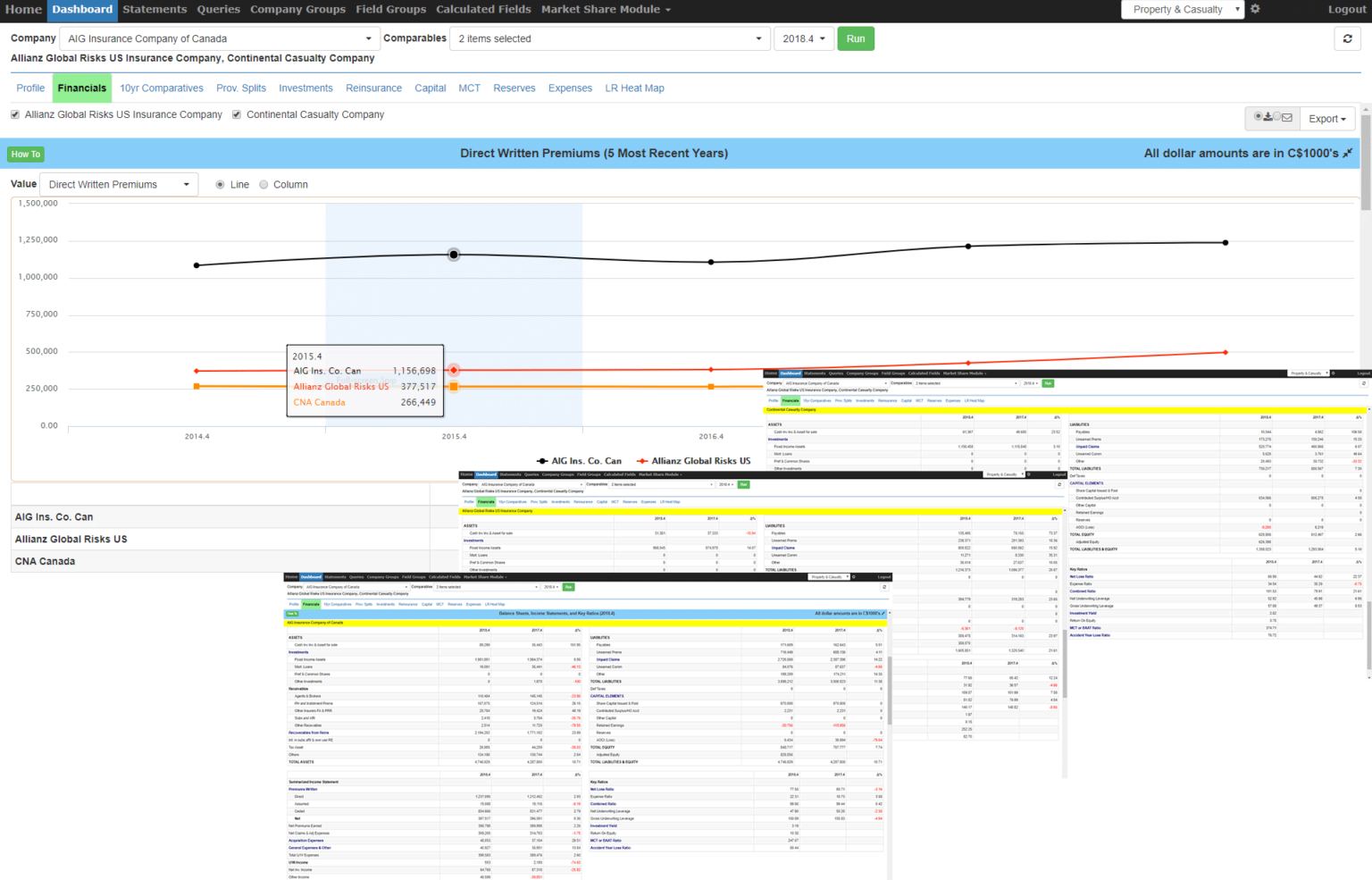Switch to the Investments tab
This screenshot has width=1372, height=880.
click(305, 88)
